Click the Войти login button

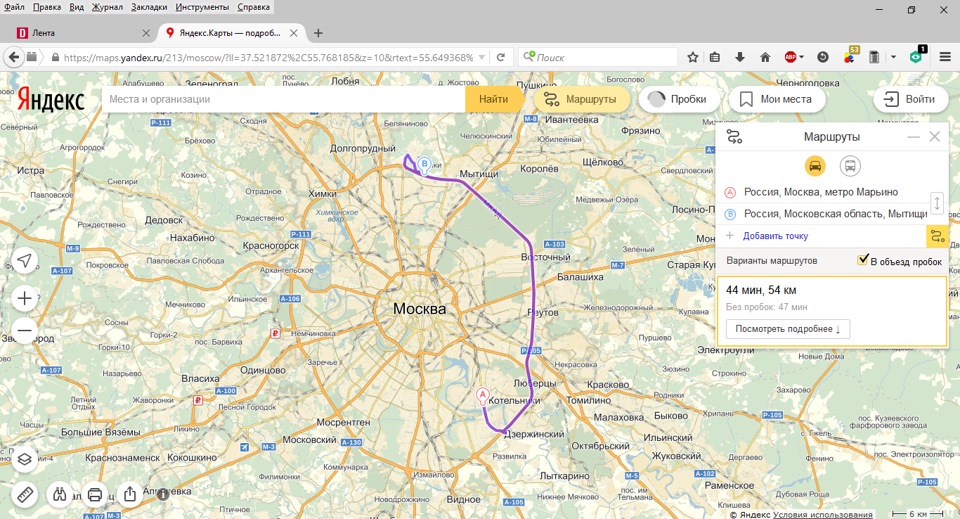[x=911, y=99]
